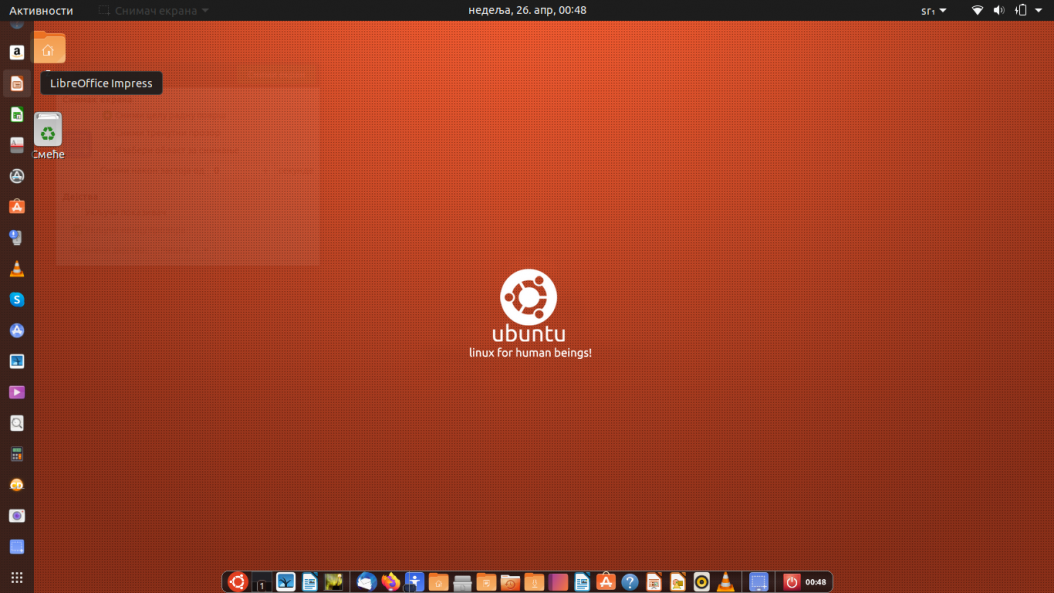Open the magnifying glass viewer icon
1054x593 pixels.
coord(17,424)
